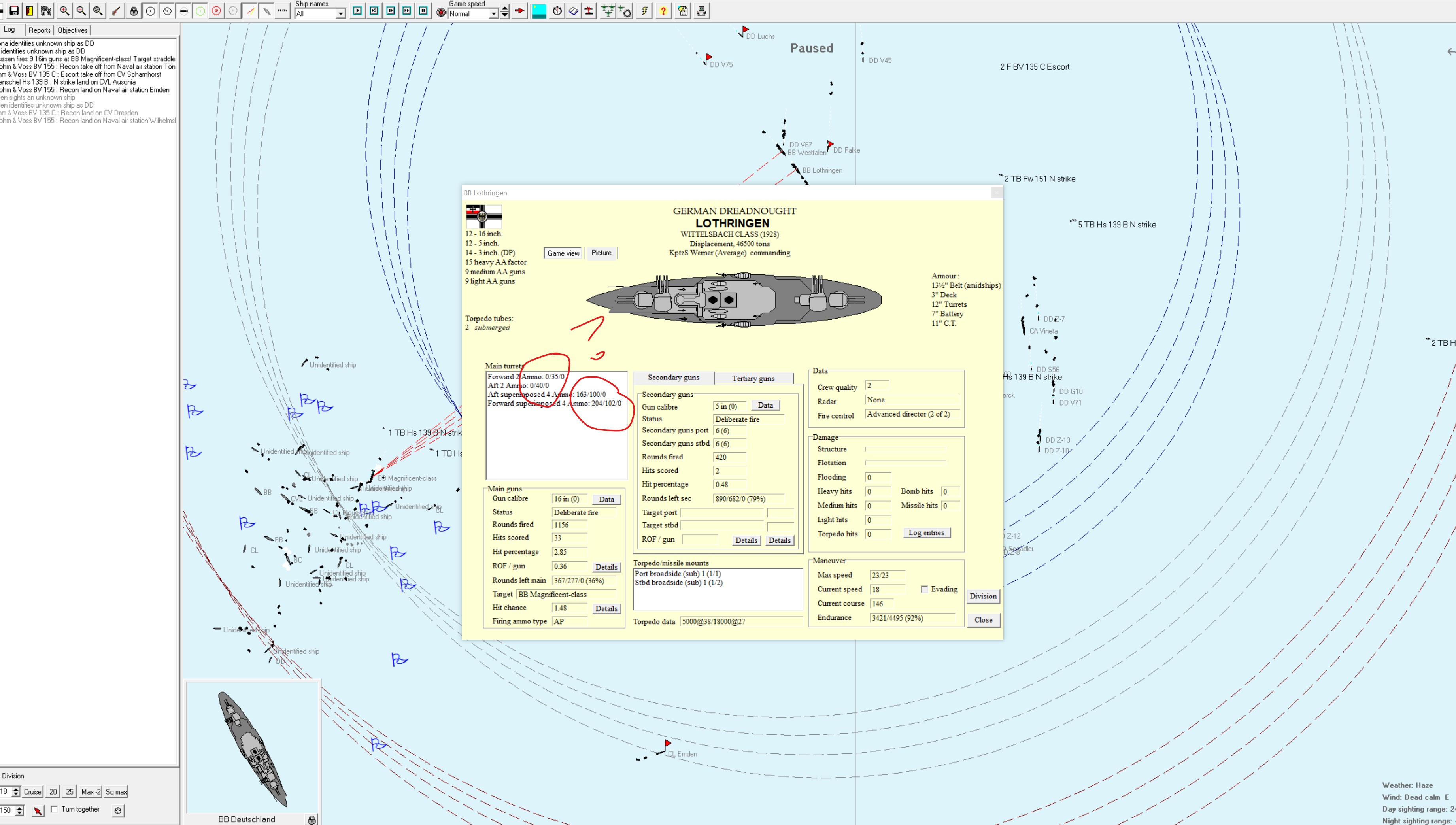The height and width of the screenshot is (825, 1456).
Task: Click the Max -2 speed button
Action: click(x=91, y=791)
